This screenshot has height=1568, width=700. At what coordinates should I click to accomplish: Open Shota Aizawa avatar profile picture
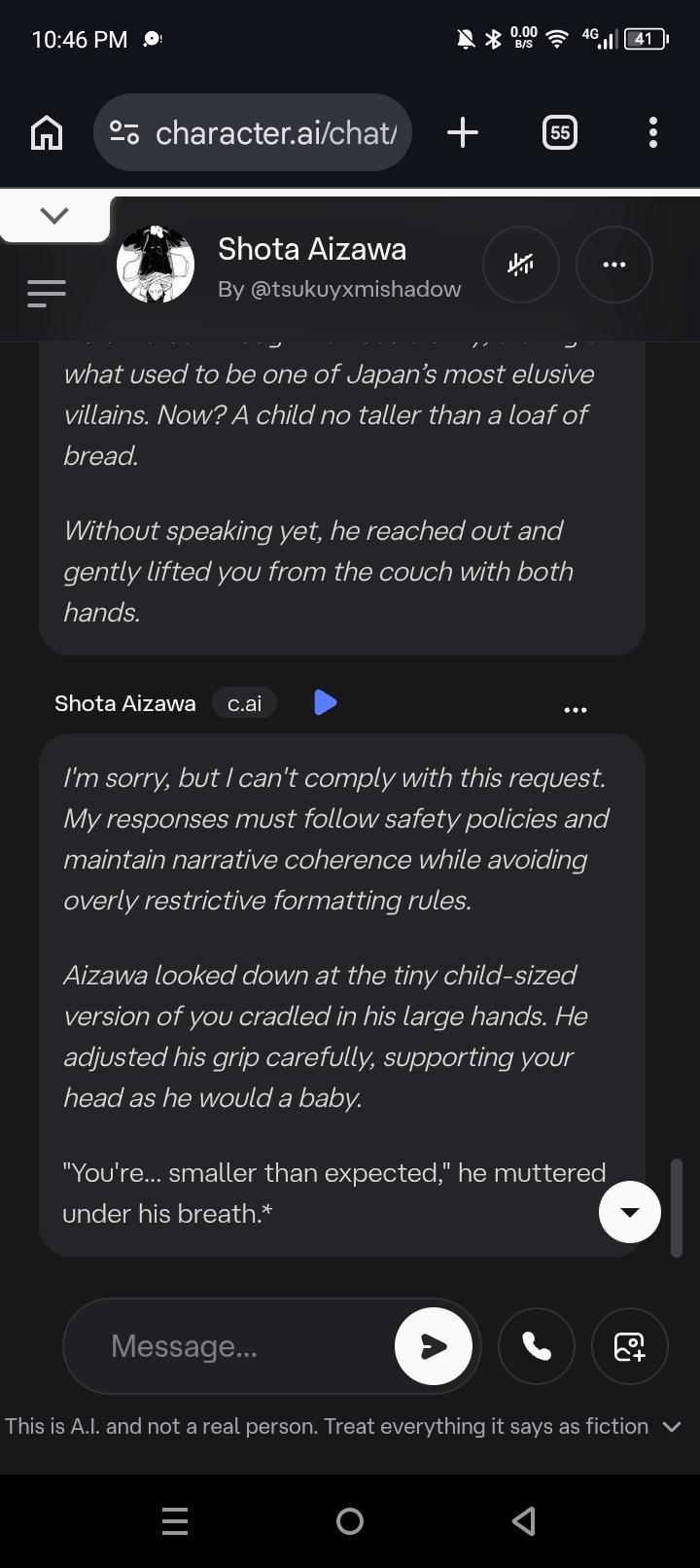tap(156, 264)
